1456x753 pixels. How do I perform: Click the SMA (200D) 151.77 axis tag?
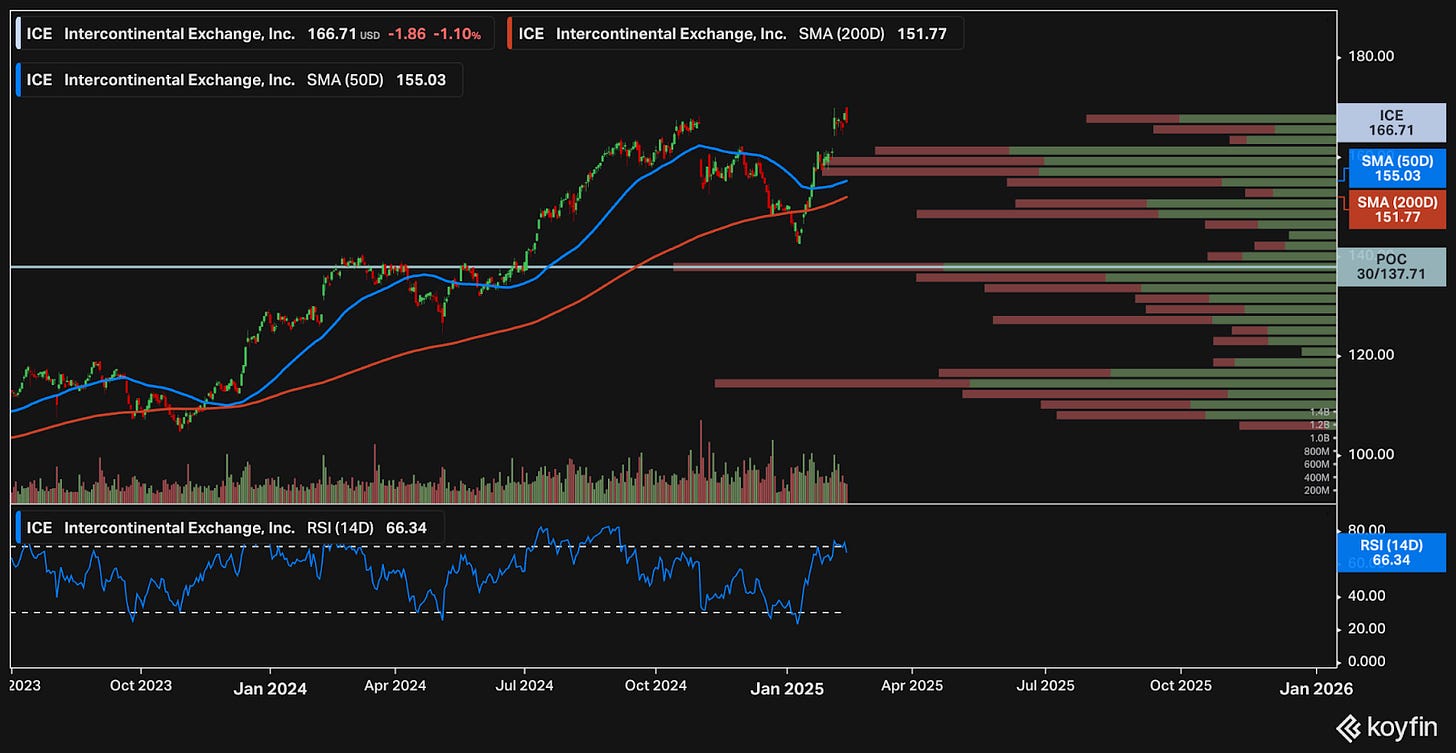pyautogui.click(x=1398, y=209)
